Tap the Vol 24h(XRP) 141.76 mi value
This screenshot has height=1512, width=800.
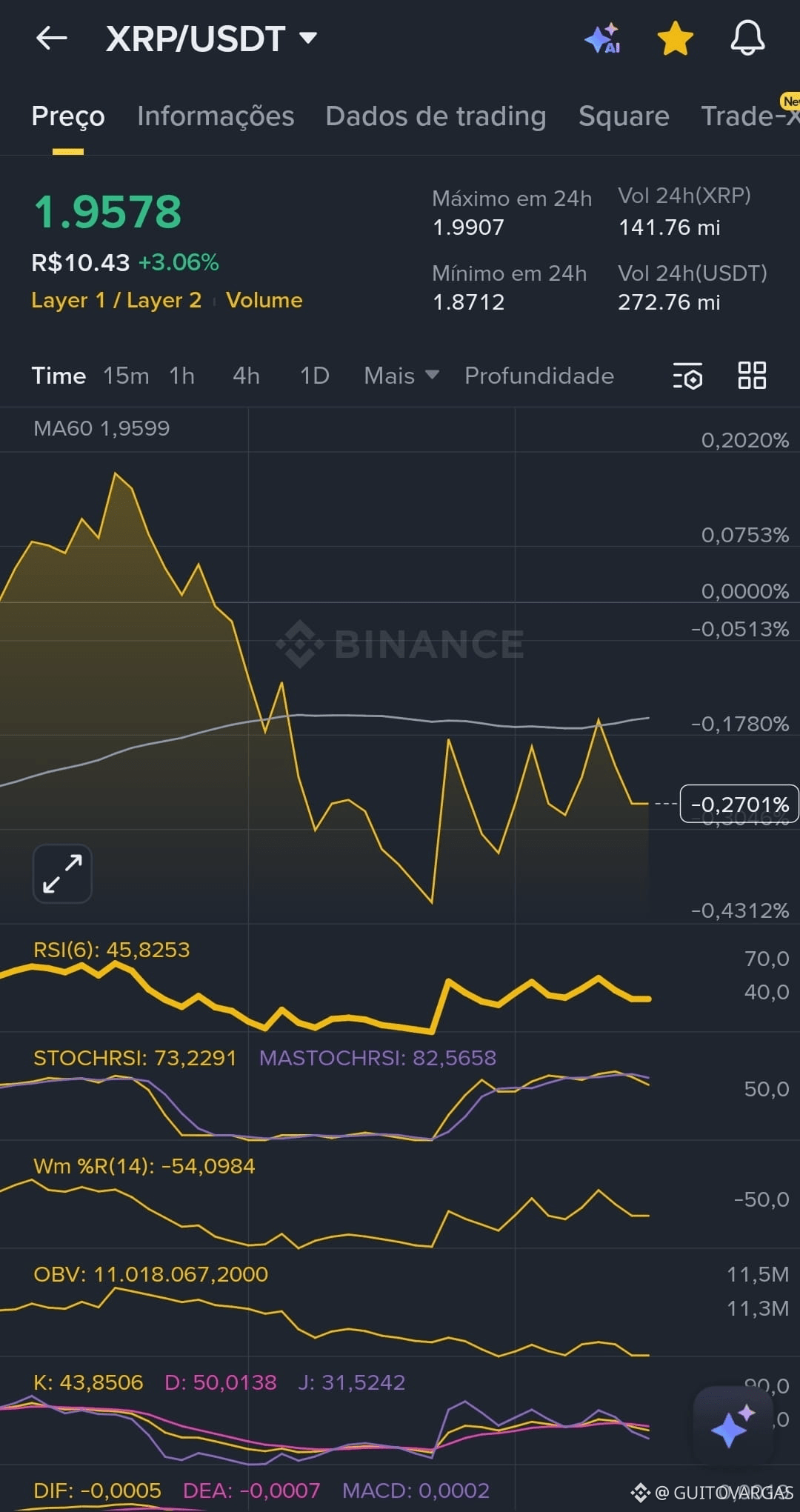pos(669,227)
